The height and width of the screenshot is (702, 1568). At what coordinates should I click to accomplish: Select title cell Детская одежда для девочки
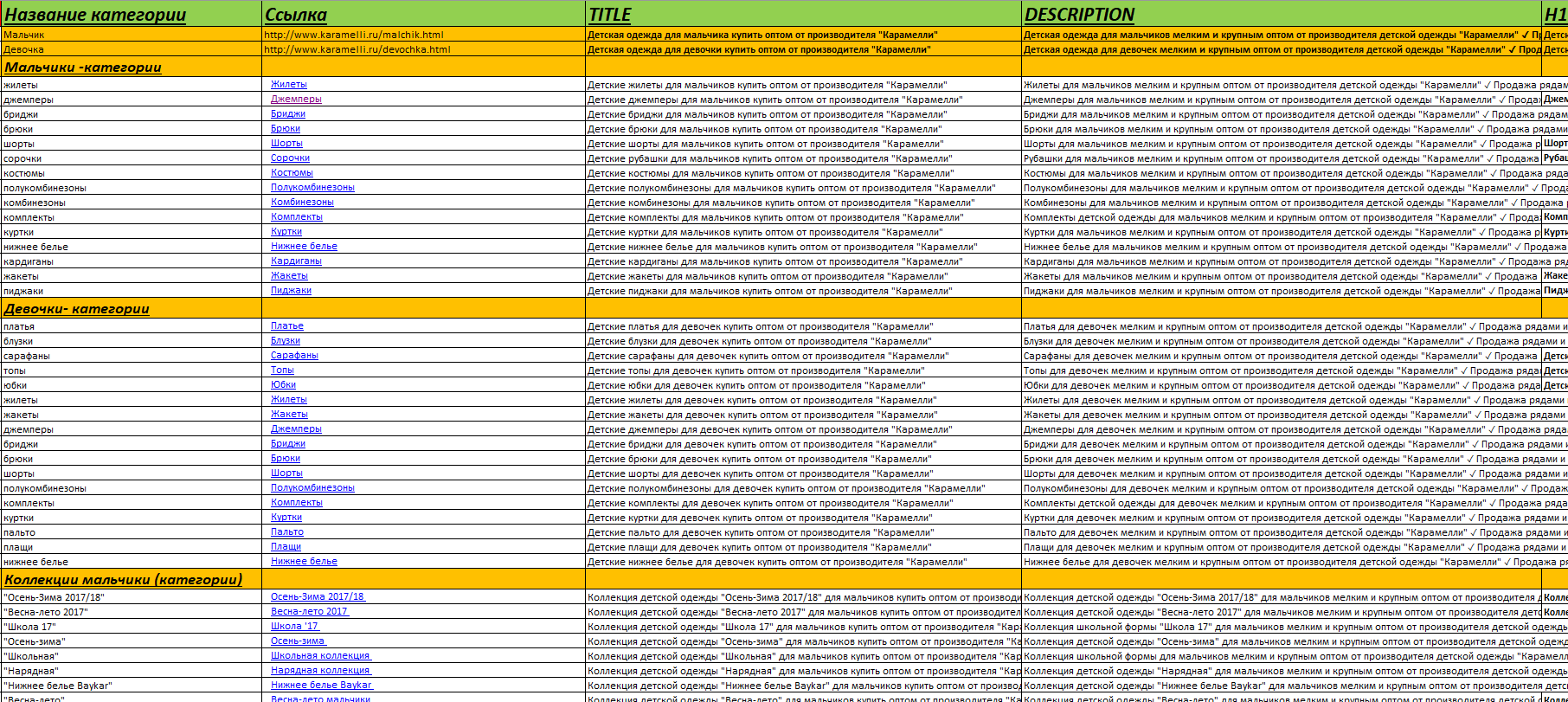pos(803,49)
